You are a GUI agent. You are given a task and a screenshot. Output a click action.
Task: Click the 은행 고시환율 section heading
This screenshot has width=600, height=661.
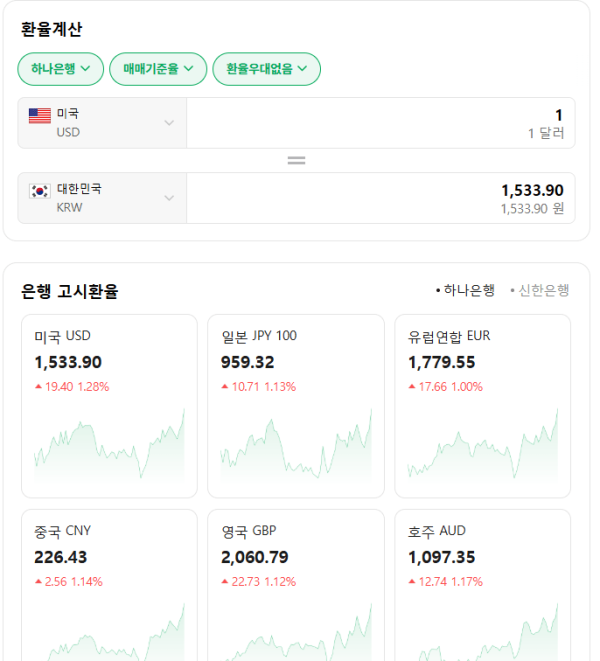click(x=70, y=291)
